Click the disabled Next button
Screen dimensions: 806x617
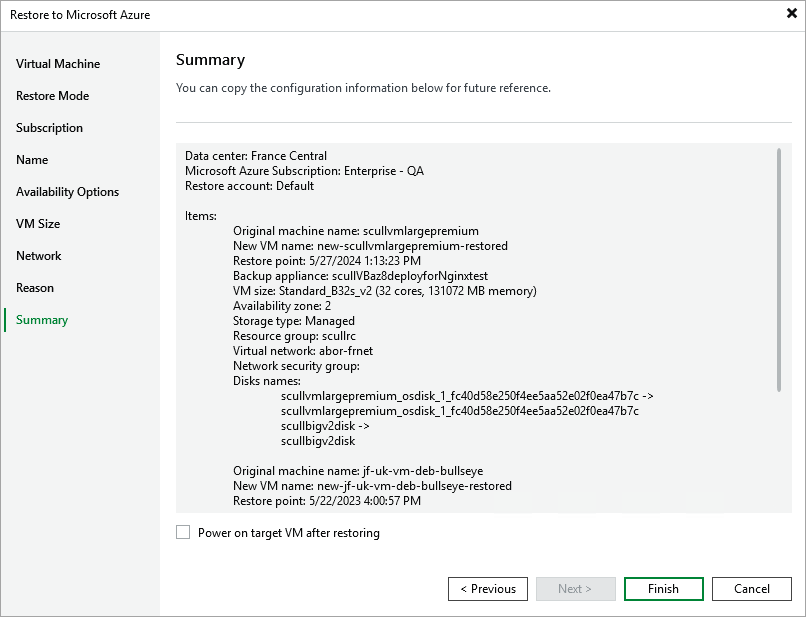tap(576, 588)
